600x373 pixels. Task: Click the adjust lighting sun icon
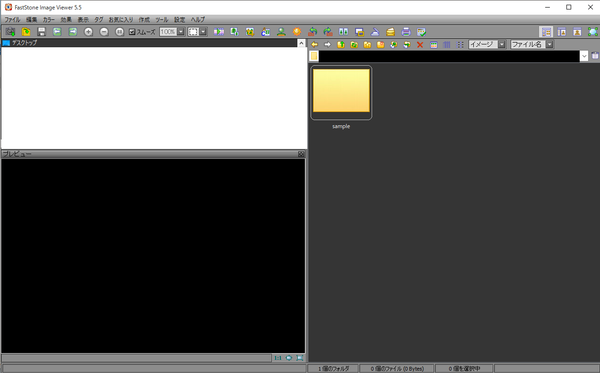coord(297,32)
